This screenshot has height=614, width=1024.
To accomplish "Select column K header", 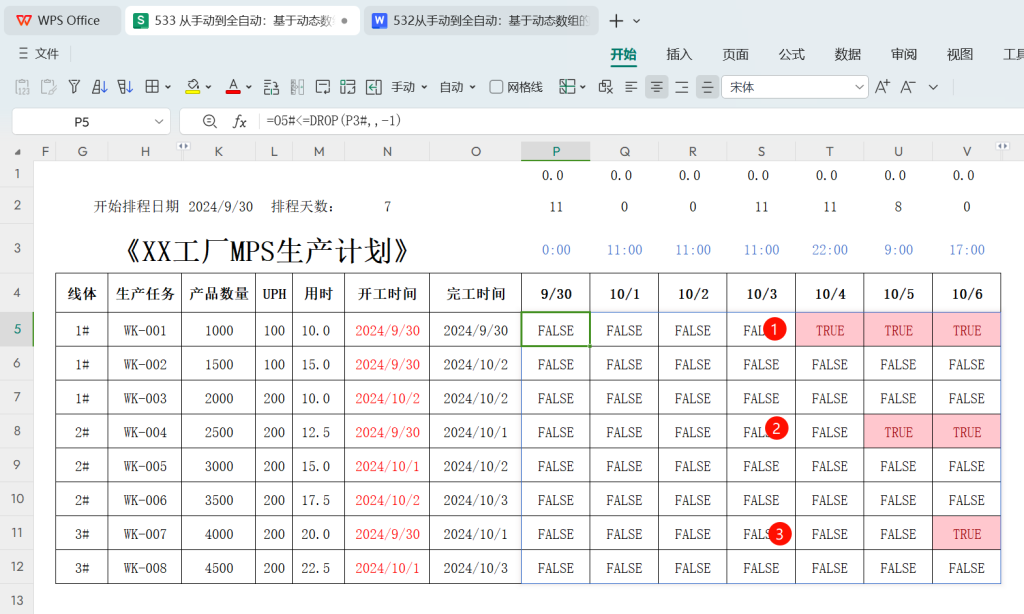I will point(219,152).
